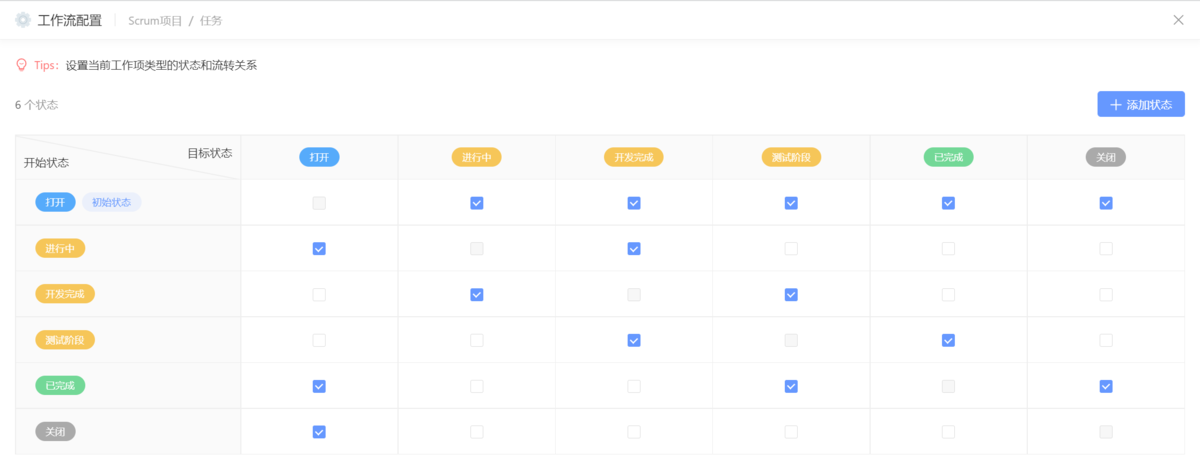Click the '6 个状态' count text
The image size is (1200, 470).
tap(36, 105)
